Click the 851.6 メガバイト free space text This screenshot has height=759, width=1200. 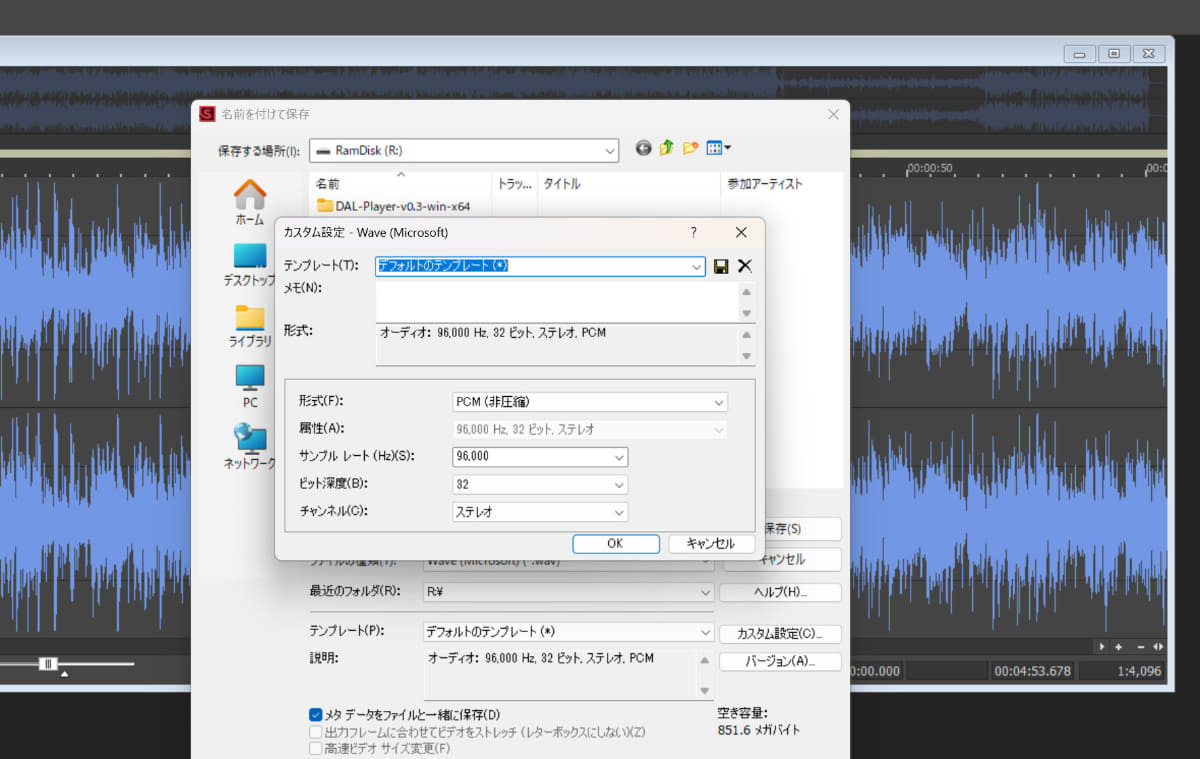point(759,730)
